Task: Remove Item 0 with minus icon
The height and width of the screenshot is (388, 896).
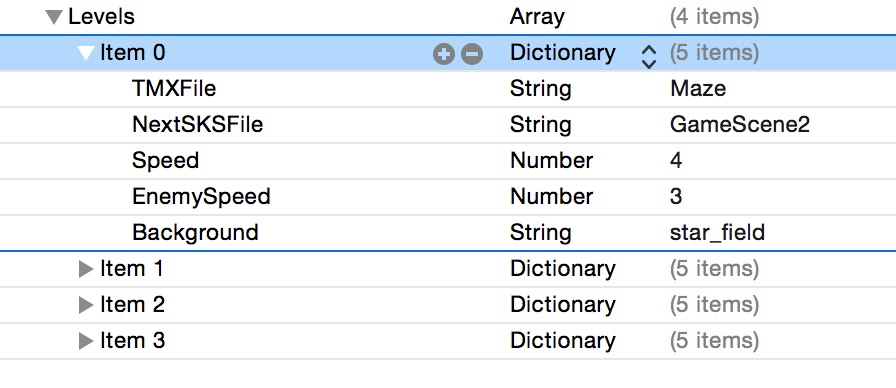Action: 472,54
